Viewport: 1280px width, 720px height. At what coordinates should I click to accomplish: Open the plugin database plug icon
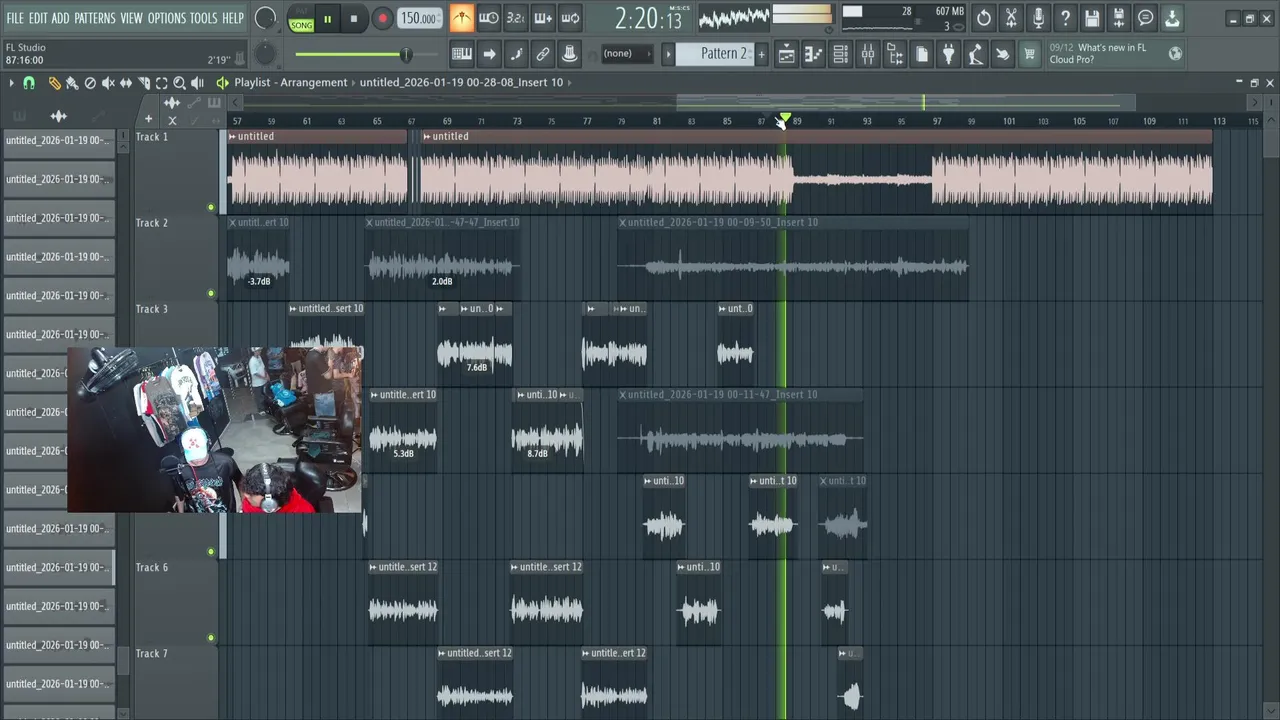pos(949,54)
